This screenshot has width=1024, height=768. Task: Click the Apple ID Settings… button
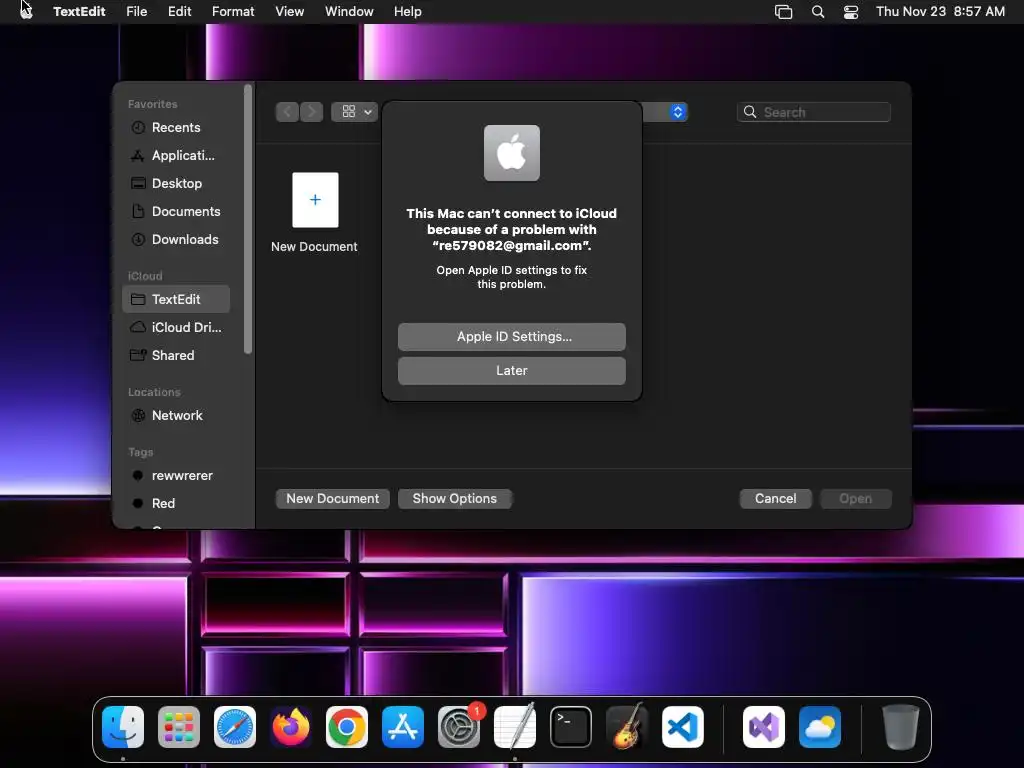click(x=512, y=337)
